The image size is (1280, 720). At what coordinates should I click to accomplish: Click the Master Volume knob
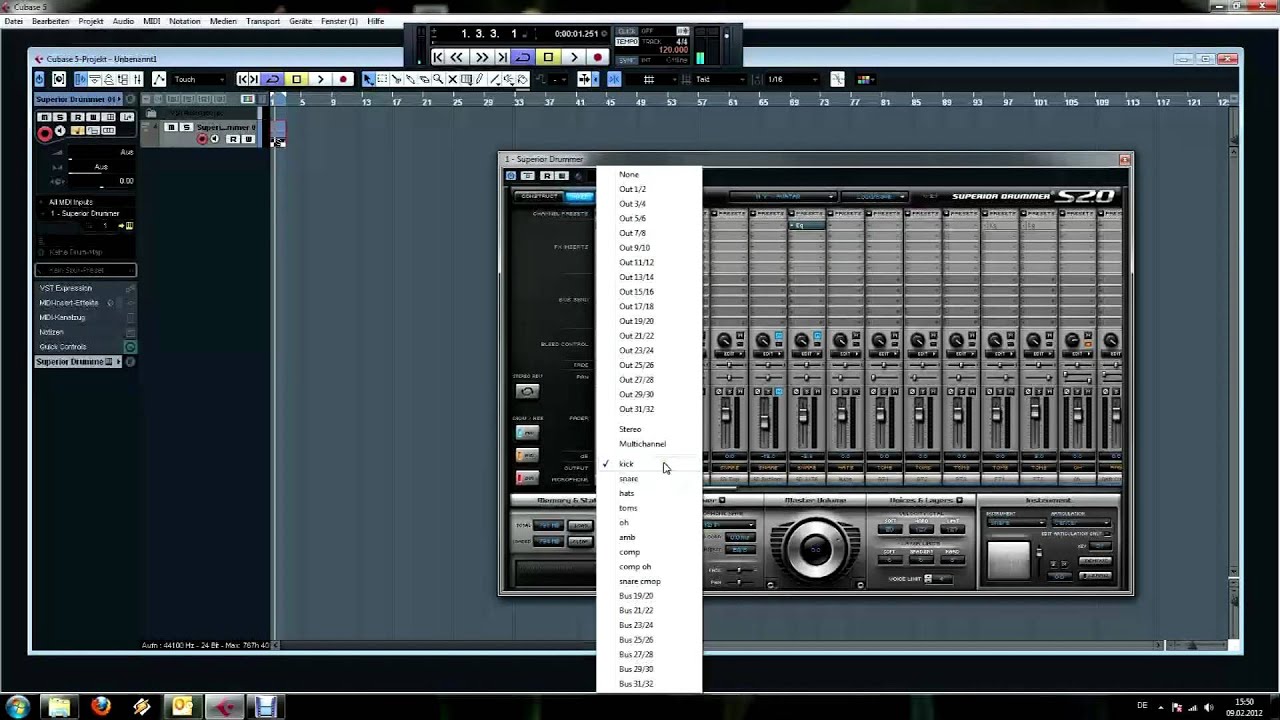coord(815,549)
